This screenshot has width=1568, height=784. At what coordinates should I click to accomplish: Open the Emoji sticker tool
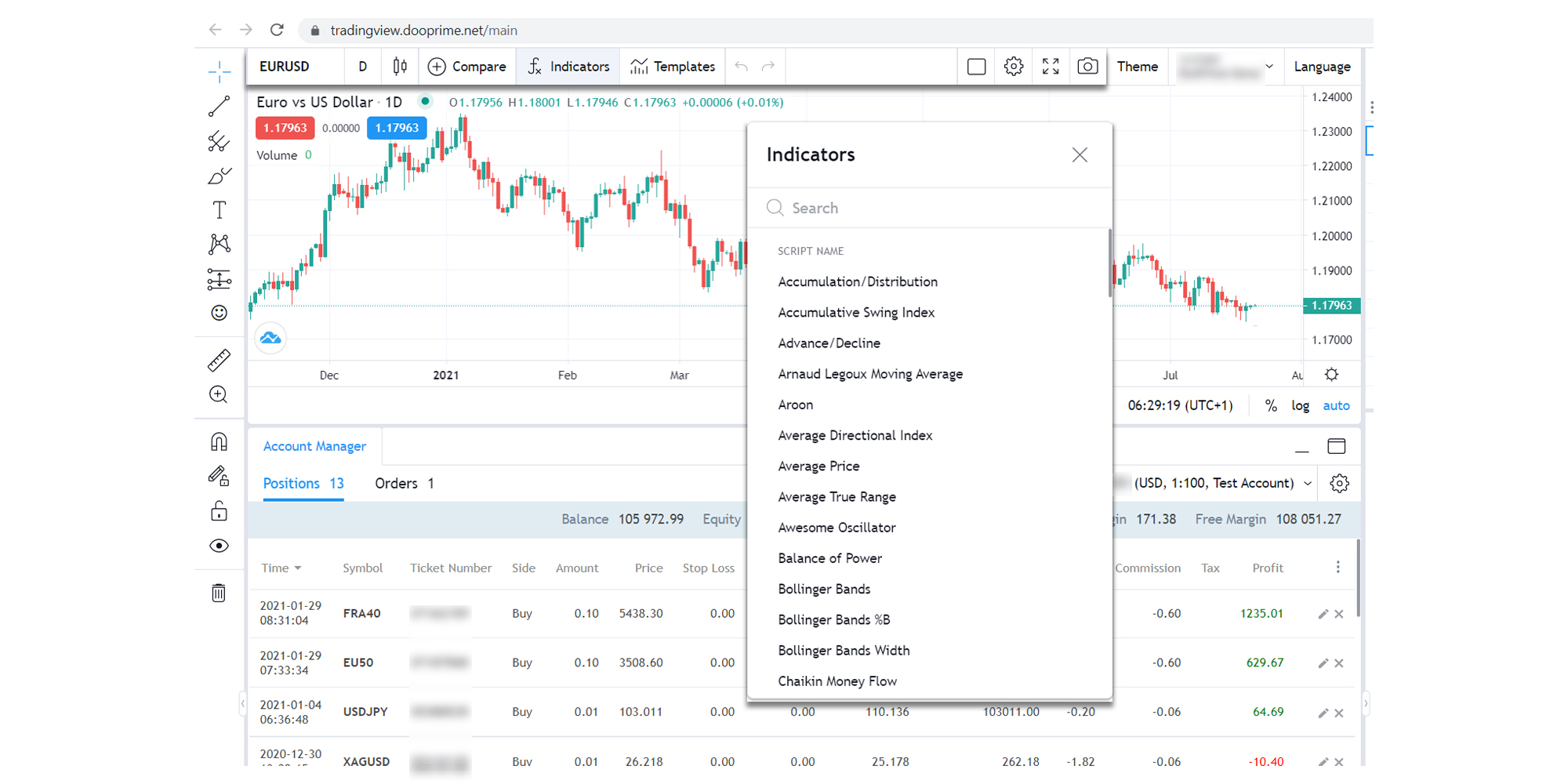(220, 313)
